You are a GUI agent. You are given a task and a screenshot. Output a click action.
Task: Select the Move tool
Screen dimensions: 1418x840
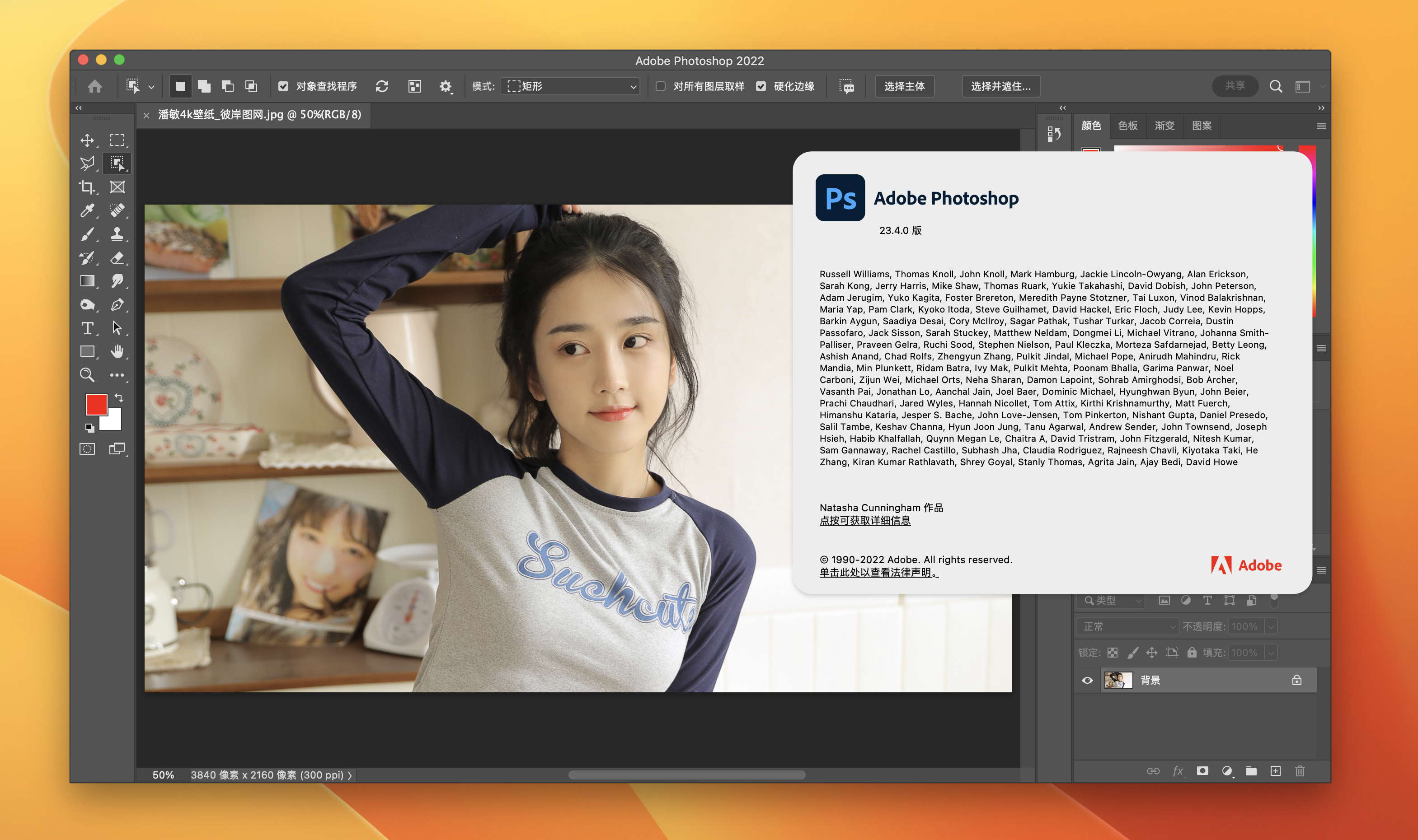click(87, 140)
